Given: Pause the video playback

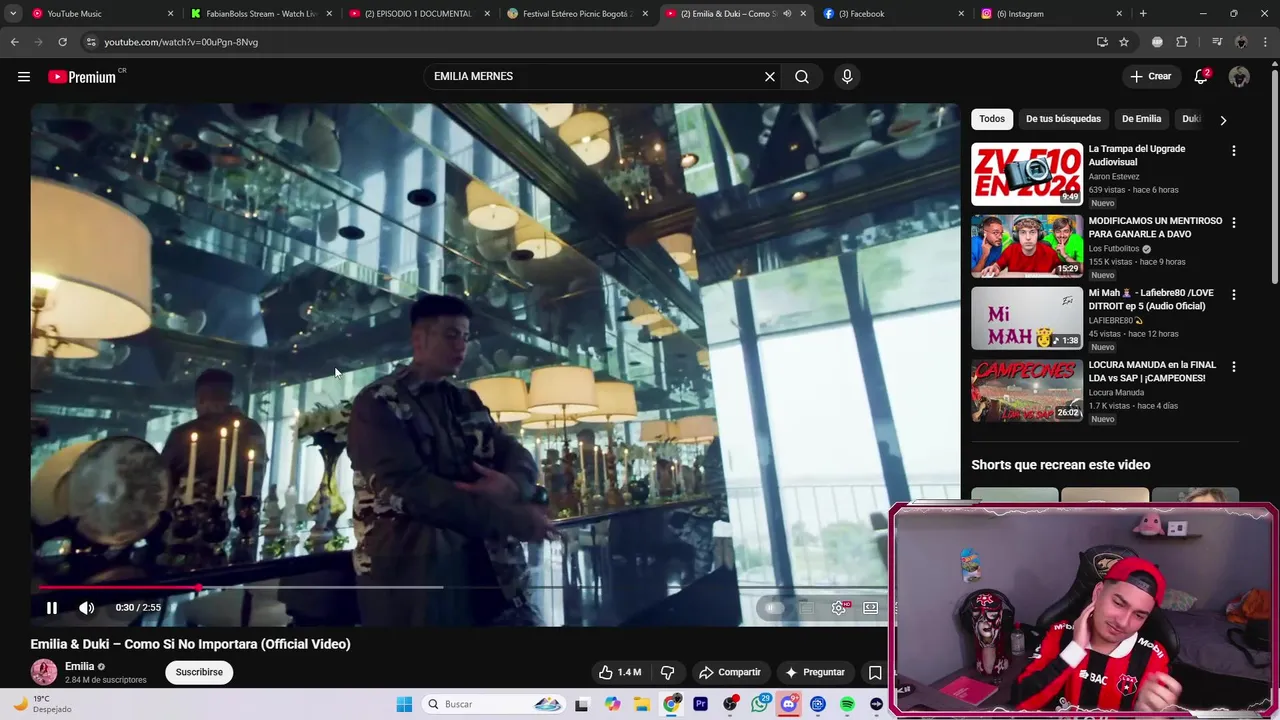Looking at the screenshot, I should point(52,607).
